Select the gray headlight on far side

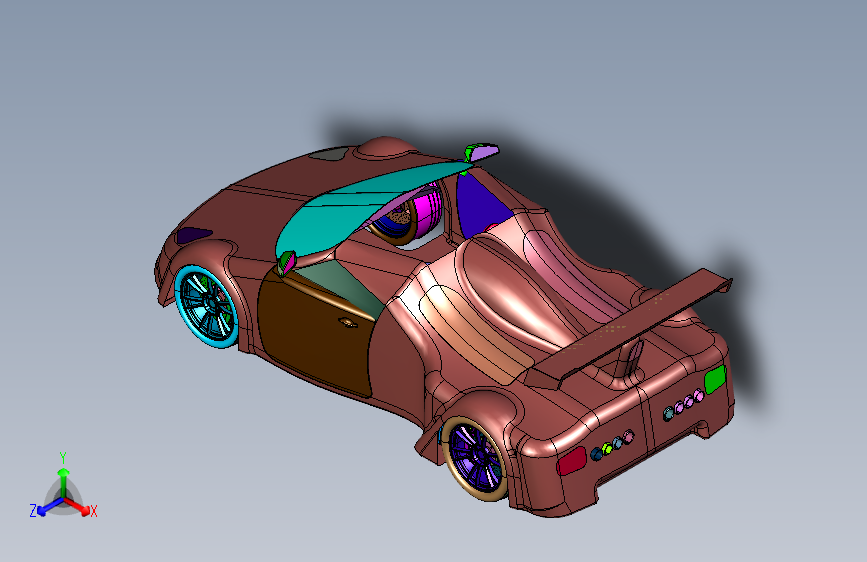[x=329, y=153]
